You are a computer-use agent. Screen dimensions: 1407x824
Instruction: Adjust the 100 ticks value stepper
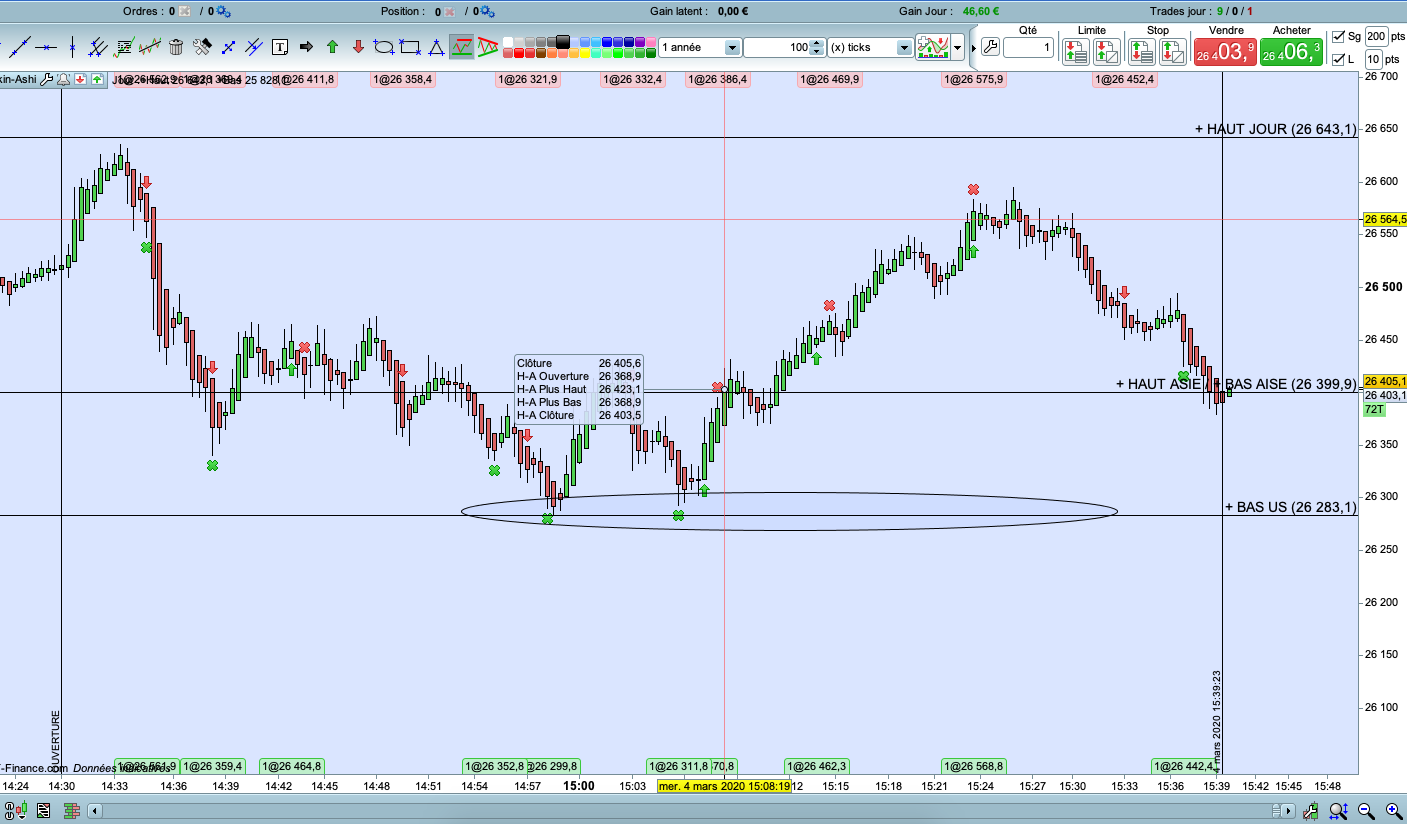tap(817, 47)
